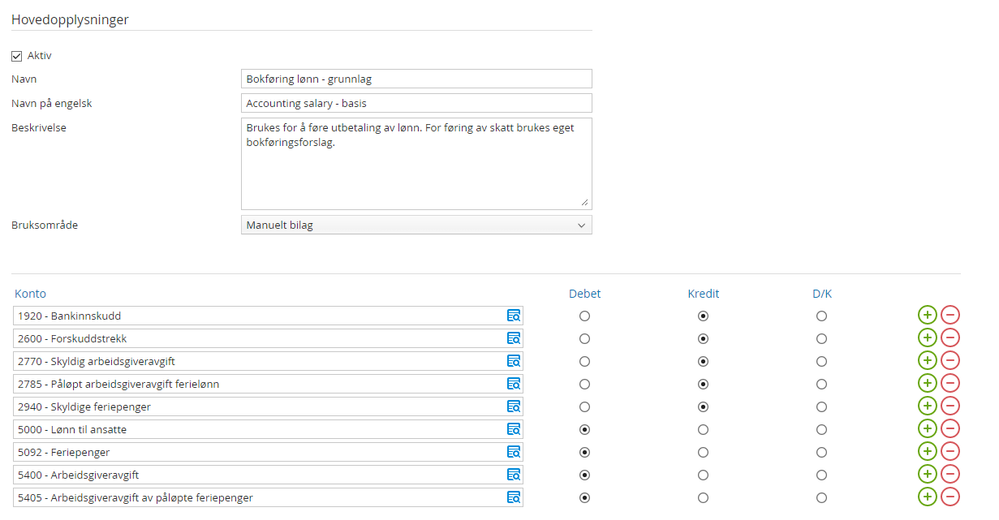Screen dimensions: 999x520
Task: Set 1920 Bankinnskudd to Debet
Action: click(585, 316)
